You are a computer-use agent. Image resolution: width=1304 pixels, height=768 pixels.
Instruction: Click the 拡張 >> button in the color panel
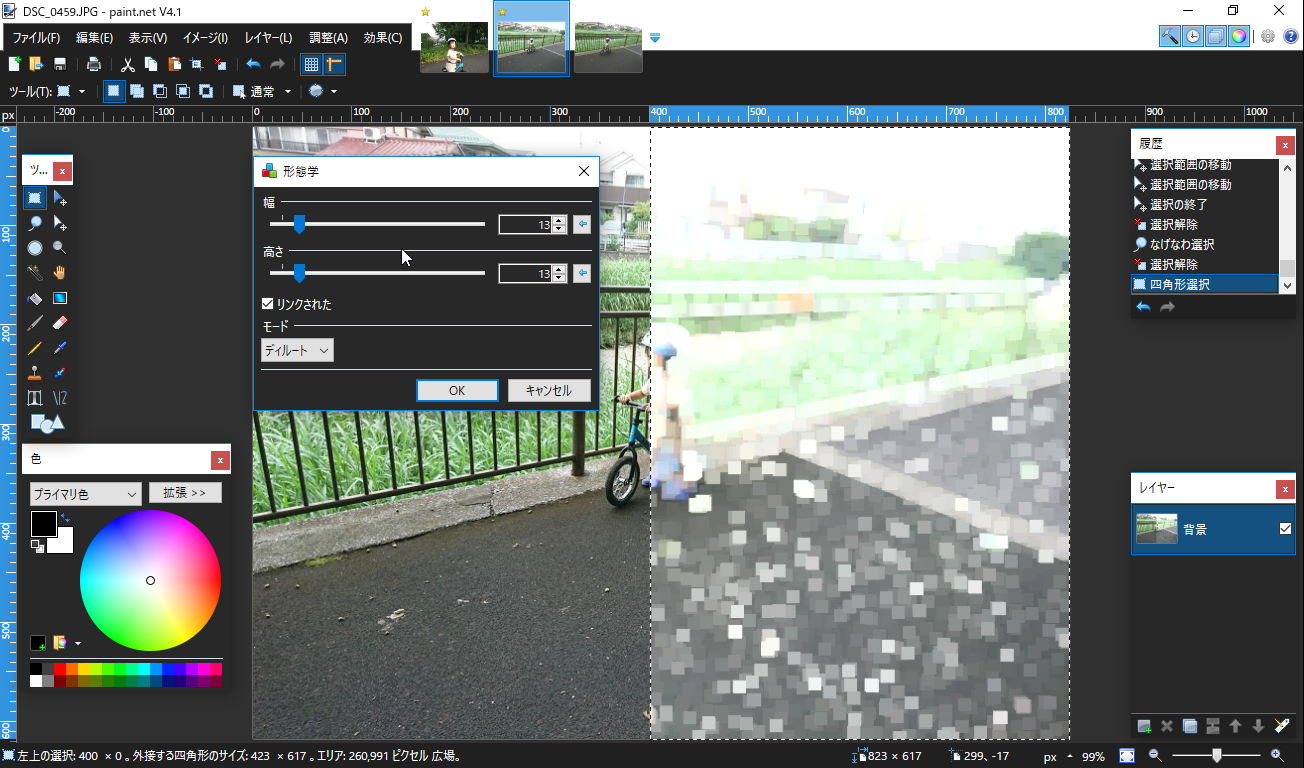pos(185,493)
